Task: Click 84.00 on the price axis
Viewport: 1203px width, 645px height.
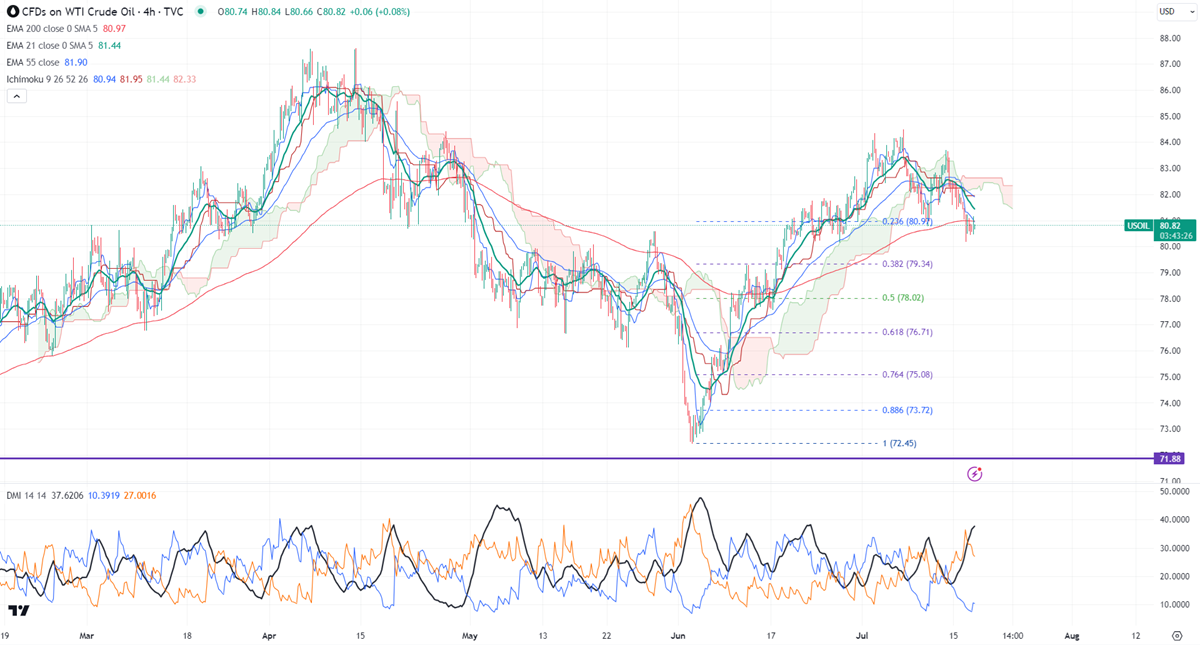Action: coord(1171,142)
